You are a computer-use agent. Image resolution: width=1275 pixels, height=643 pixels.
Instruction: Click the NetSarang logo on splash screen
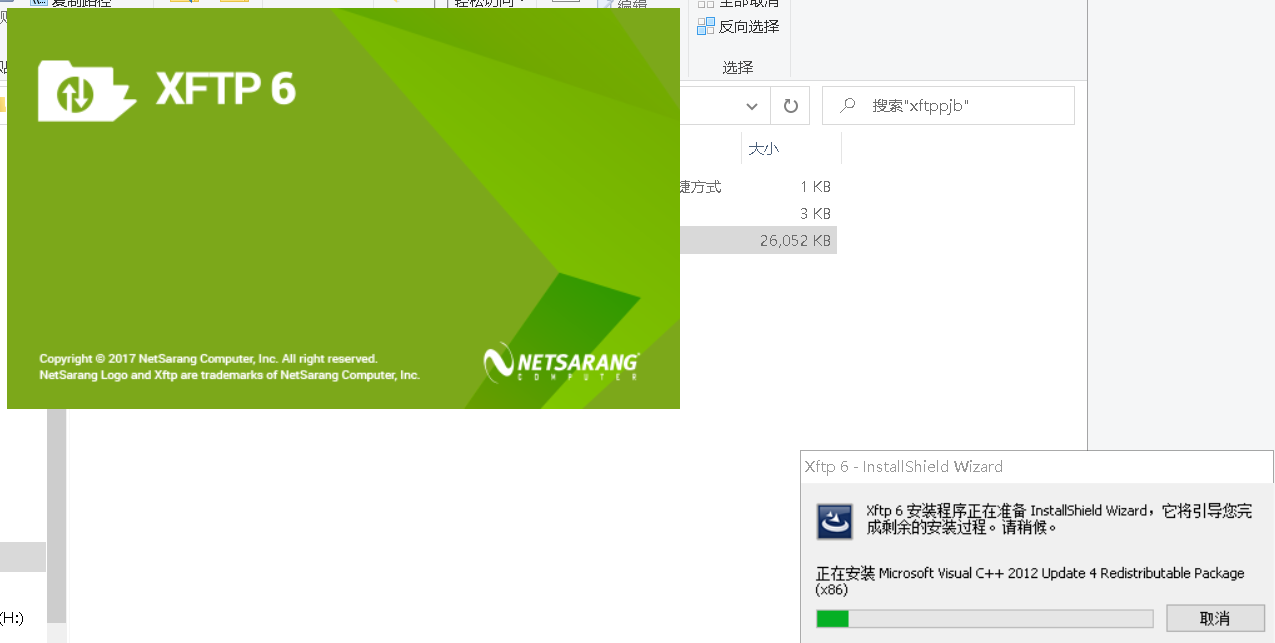point(561,364)
